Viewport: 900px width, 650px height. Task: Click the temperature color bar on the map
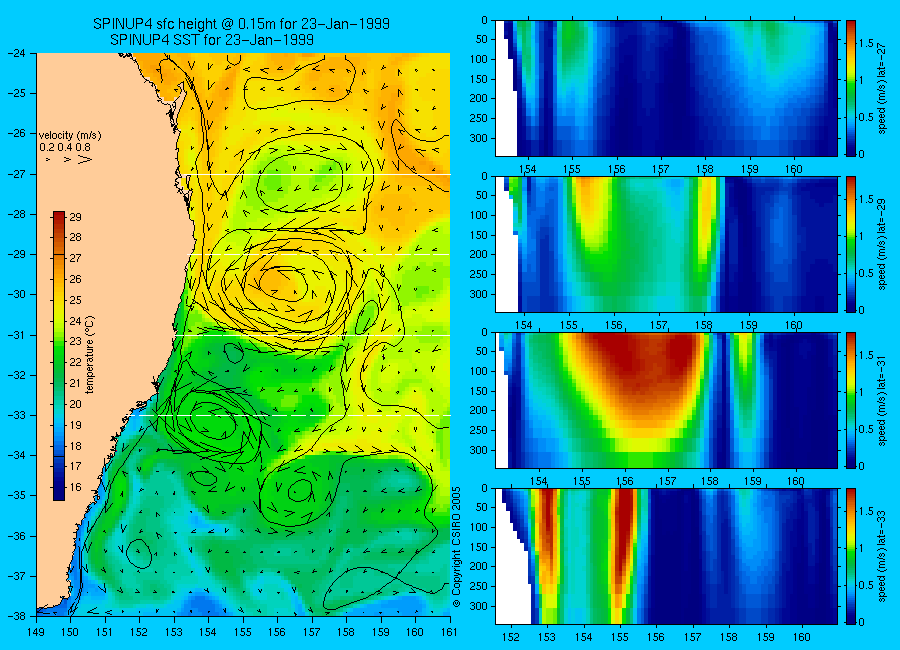point(59,355)
